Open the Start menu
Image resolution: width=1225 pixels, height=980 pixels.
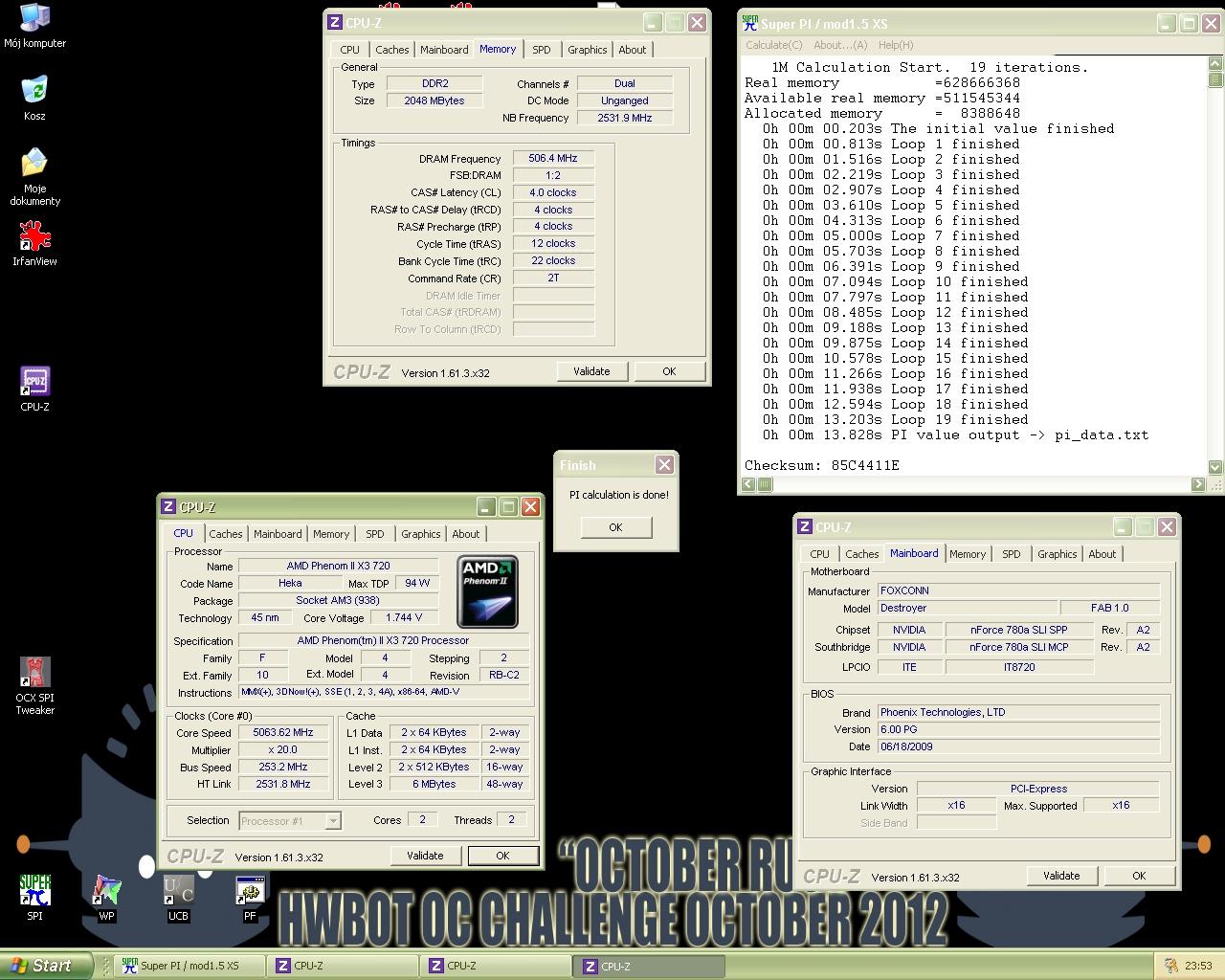click(x=46, y=966)
